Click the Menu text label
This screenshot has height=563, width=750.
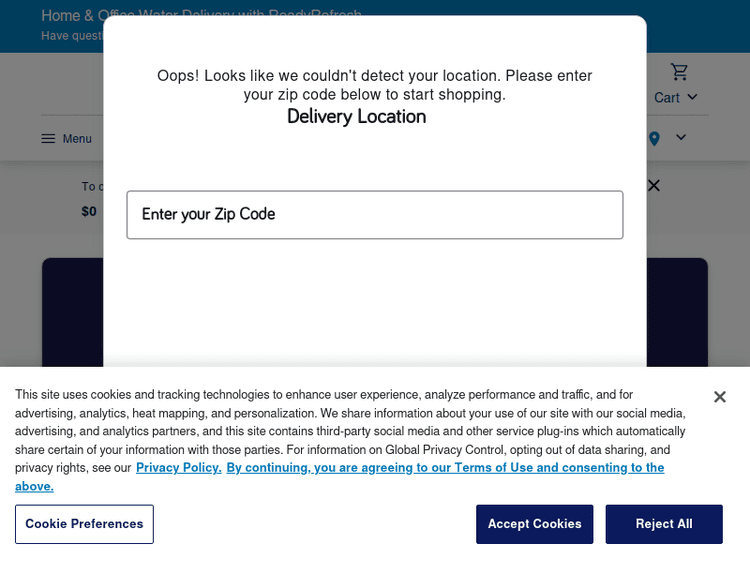77,139
